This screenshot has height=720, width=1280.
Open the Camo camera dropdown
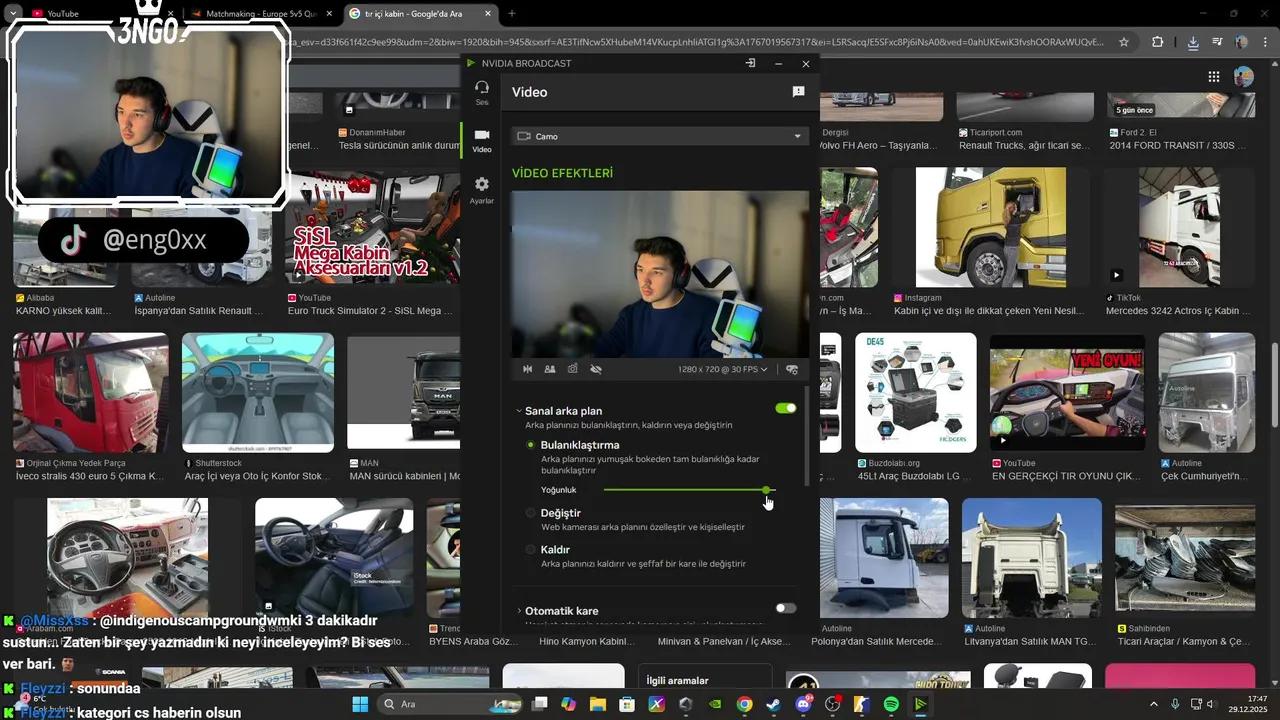(660, 136)
